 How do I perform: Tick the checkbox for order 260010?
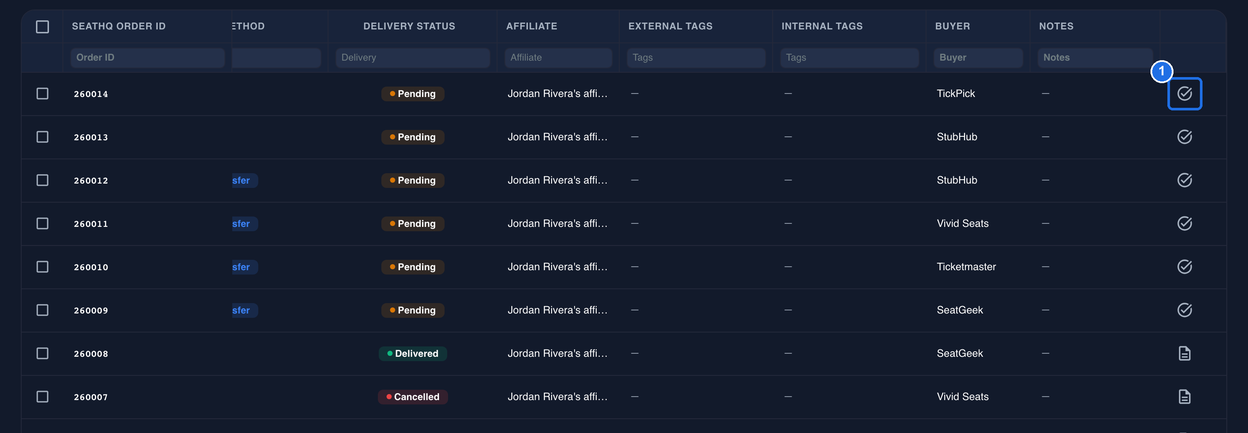(x=42, y=267)
